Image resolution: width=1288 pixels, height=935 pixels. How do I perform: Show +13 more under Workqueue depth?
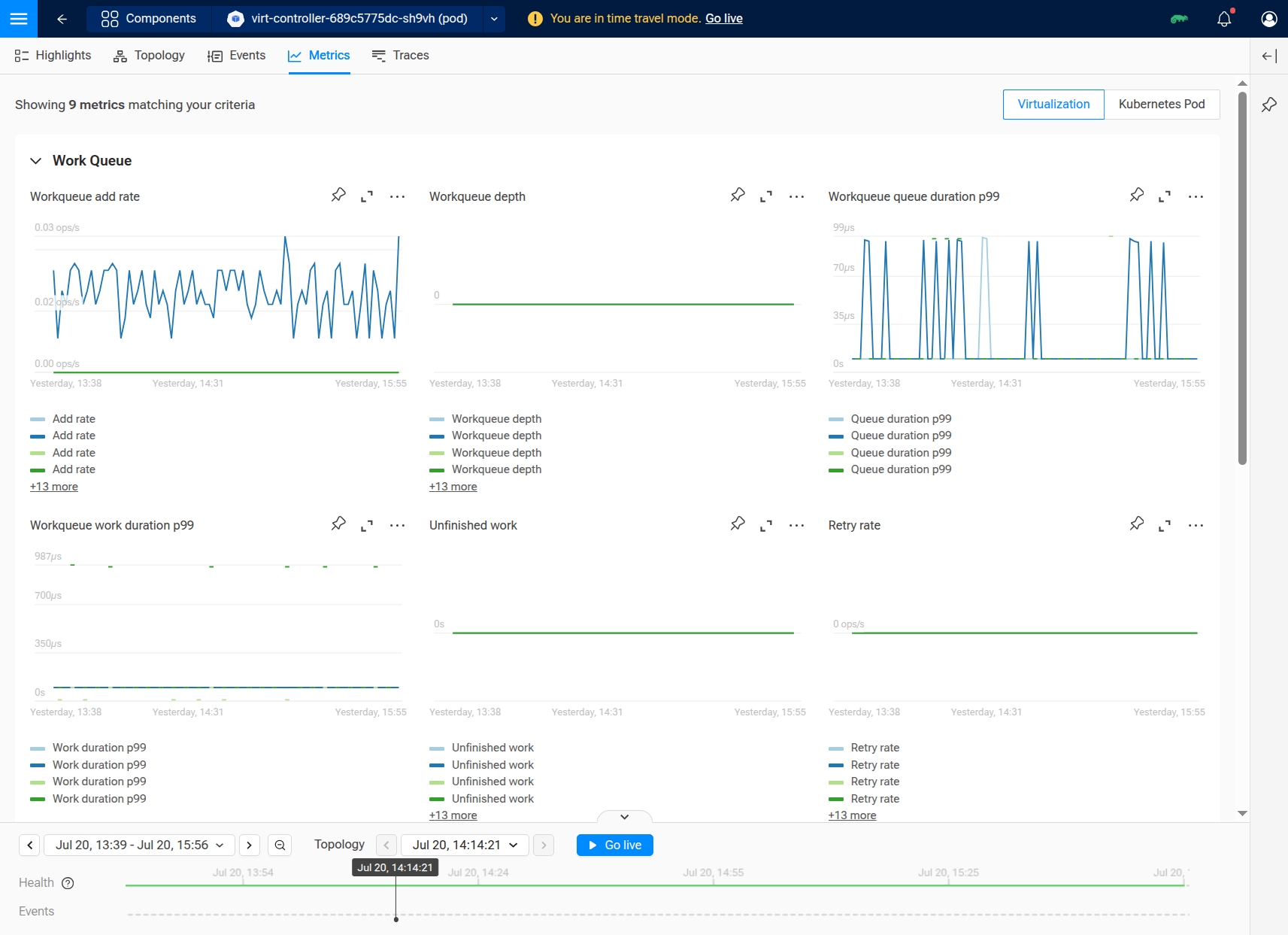coord(453,487)
